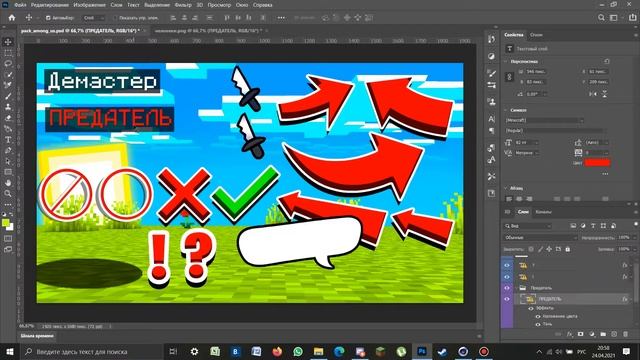Hide the '?' text layer
This screenshot has height=360, width=640.
(507, 265)
